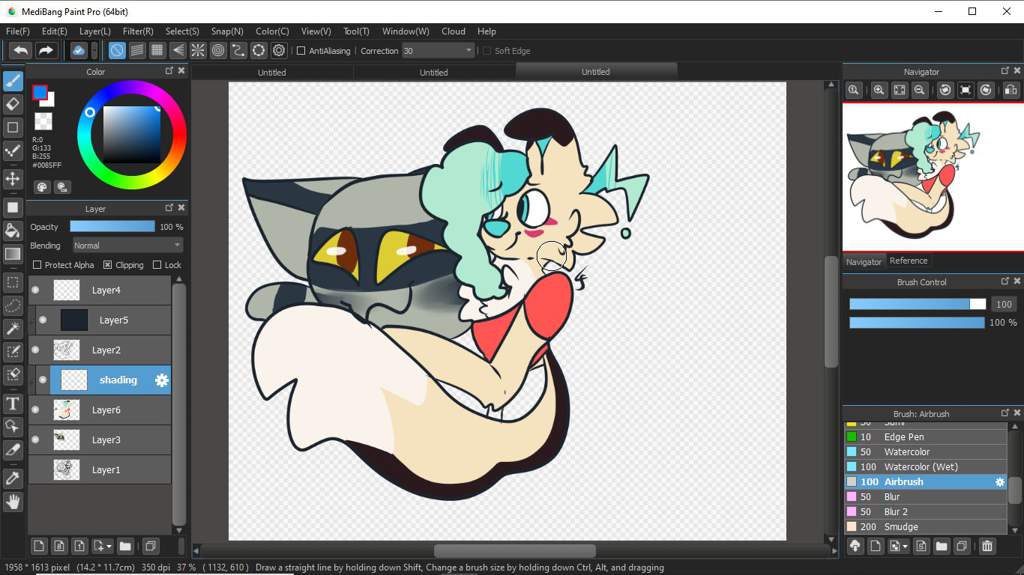Open the Filter menu
1024x575 pixels.
pos(138,31)
